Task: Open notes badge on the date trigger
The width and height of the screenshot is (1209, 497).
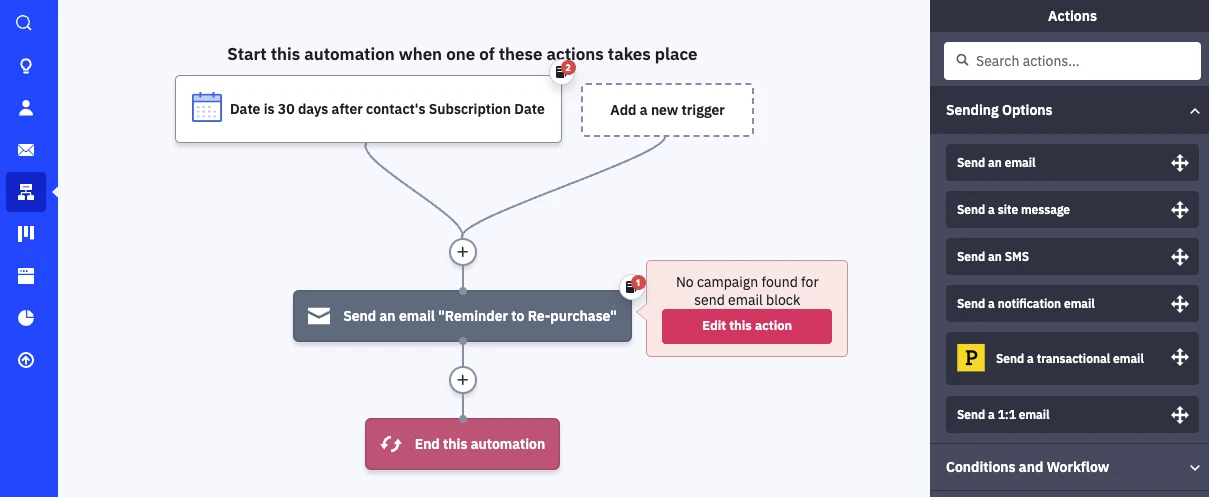Action: pos(564,73)
